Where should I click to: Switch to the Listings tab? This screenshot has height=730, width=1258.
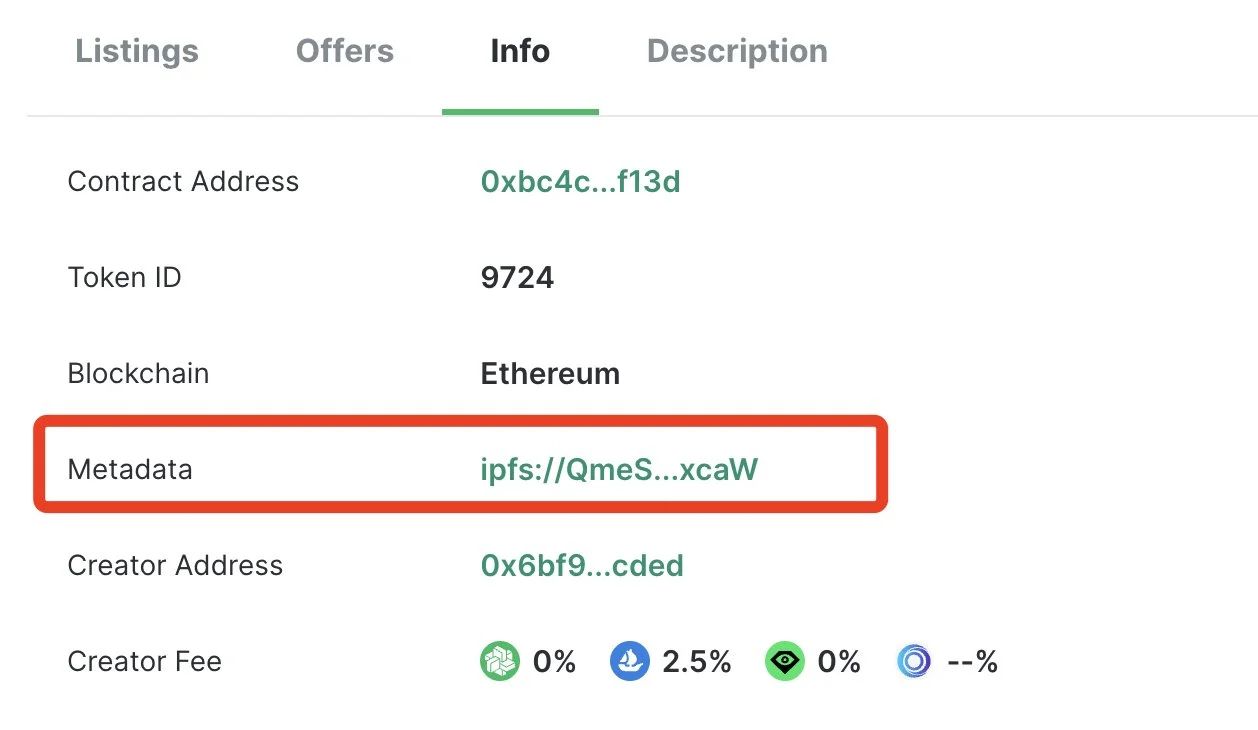[136, 51]
